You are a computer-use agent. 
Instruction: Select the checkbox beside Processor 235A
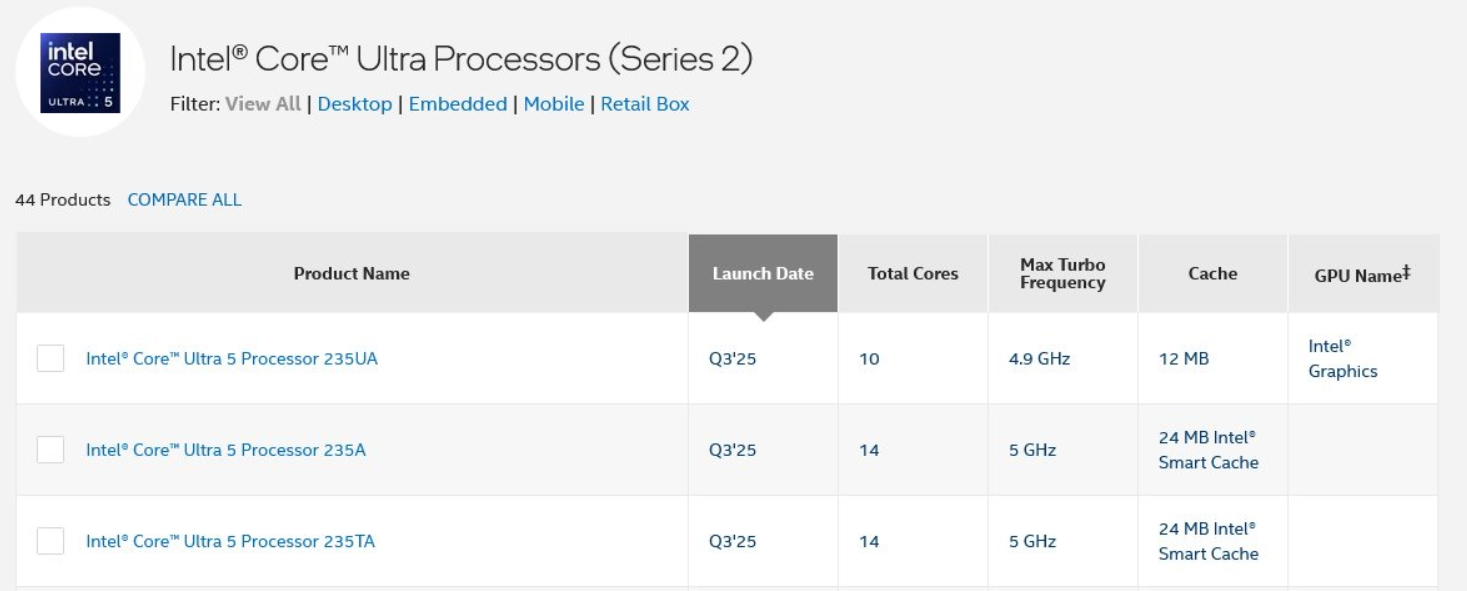[x=51, y=450]
